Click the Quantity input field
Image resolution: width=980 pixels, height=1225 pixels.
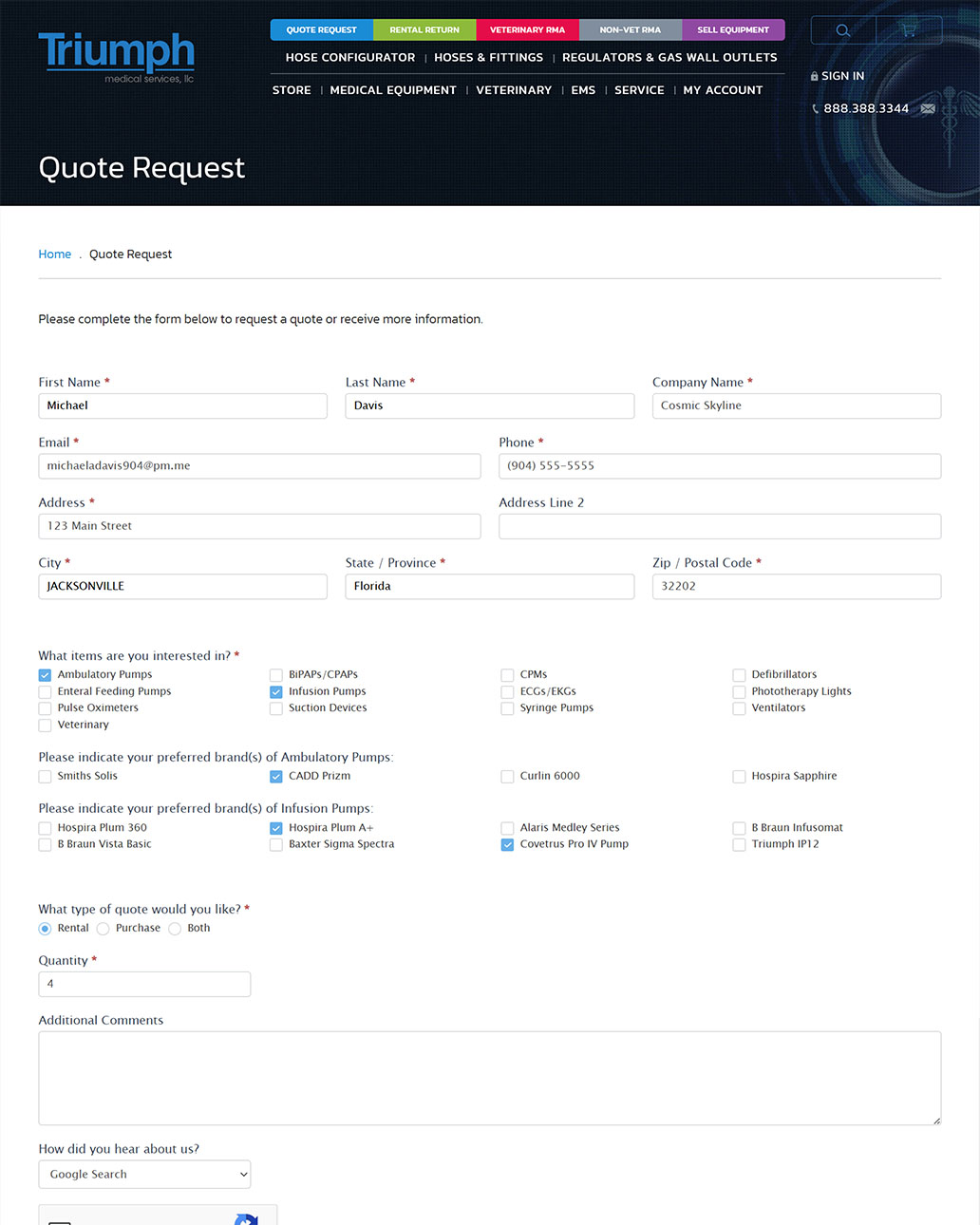(144, 985)
